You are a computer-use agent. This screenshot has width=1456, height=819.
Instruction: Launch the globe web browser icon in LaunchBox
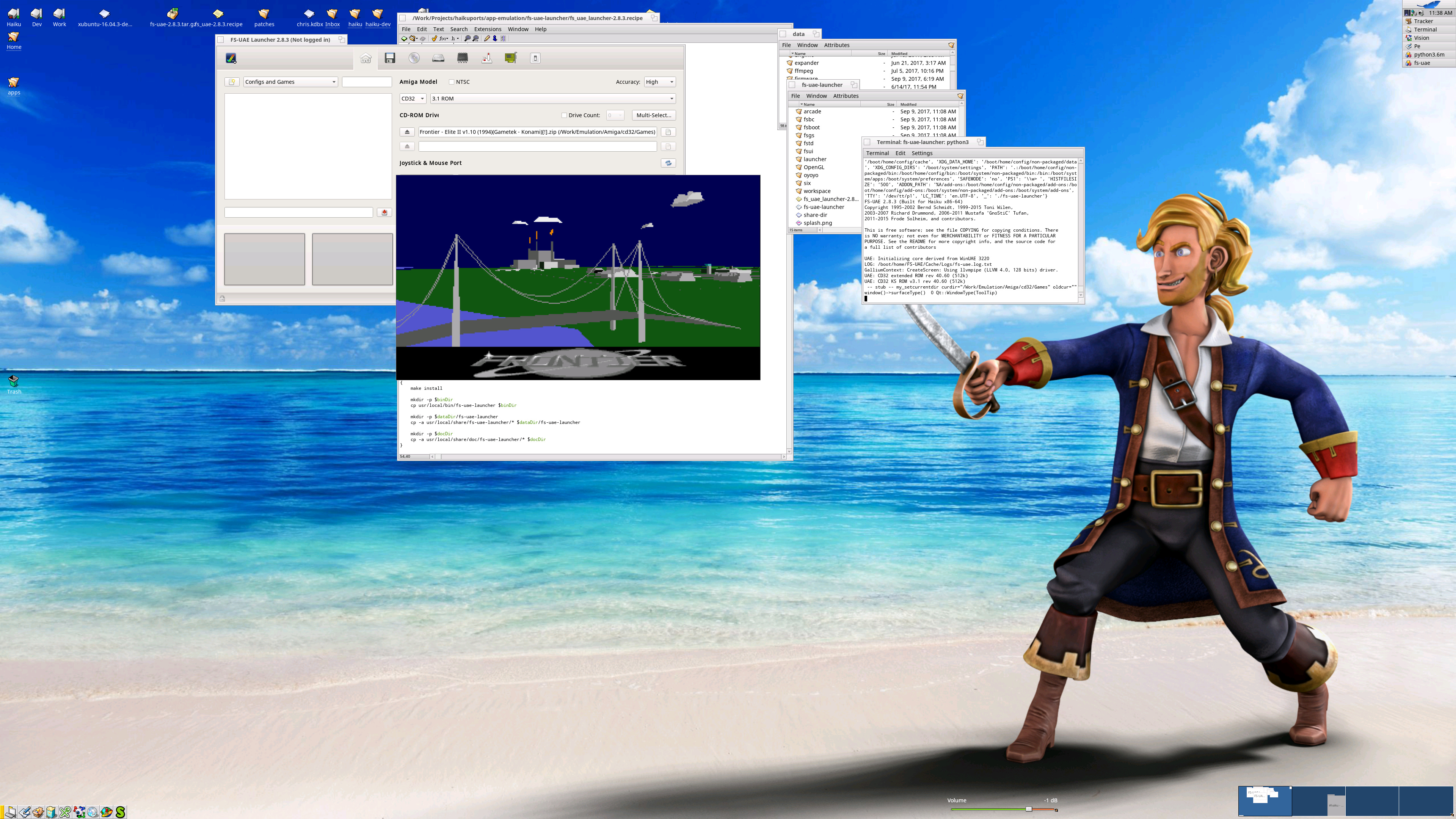click(93, 812)
